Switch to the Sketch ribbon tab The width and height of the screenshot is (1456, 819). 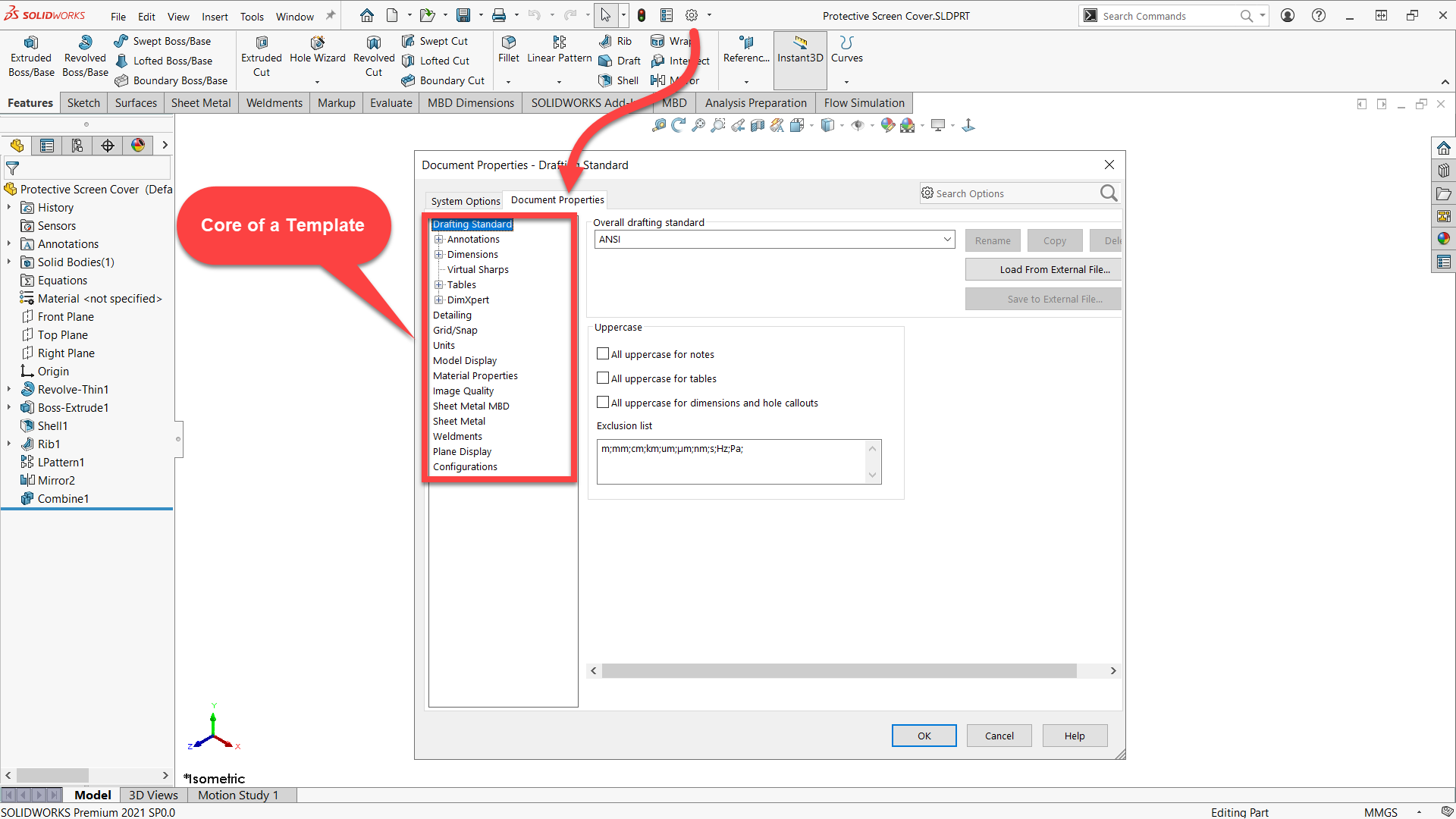tap(83, 103)
